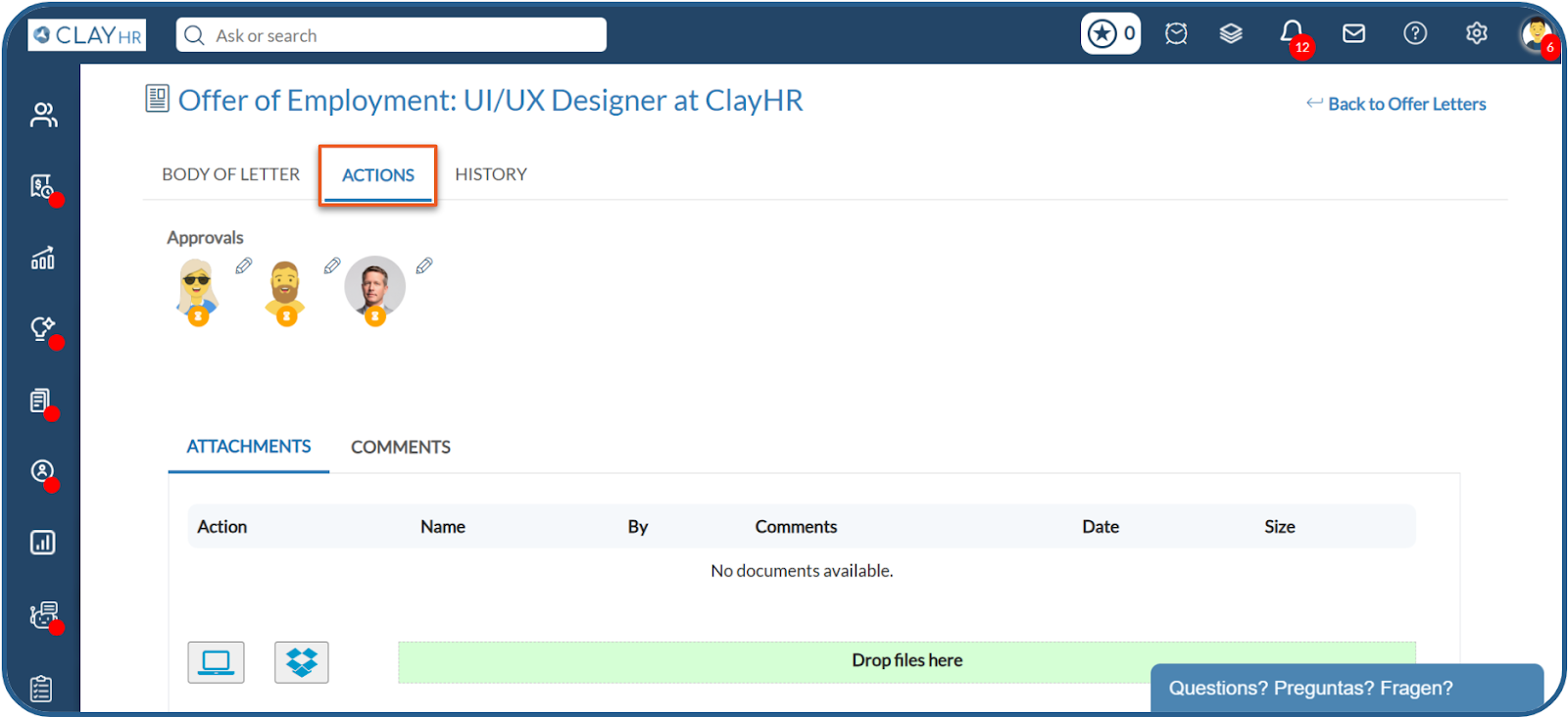
Task: Upload a file from computer
Action: coord(216,663)
